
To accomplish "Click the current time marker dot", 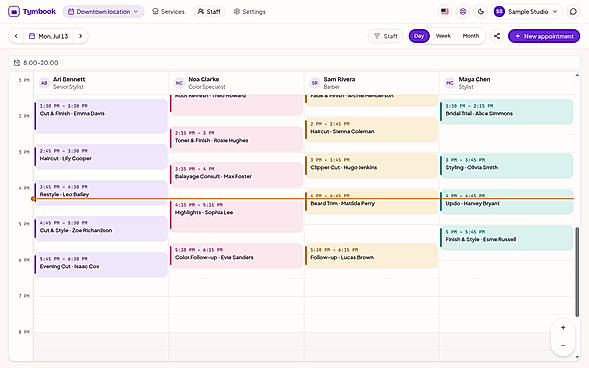I will click(33, 199).
